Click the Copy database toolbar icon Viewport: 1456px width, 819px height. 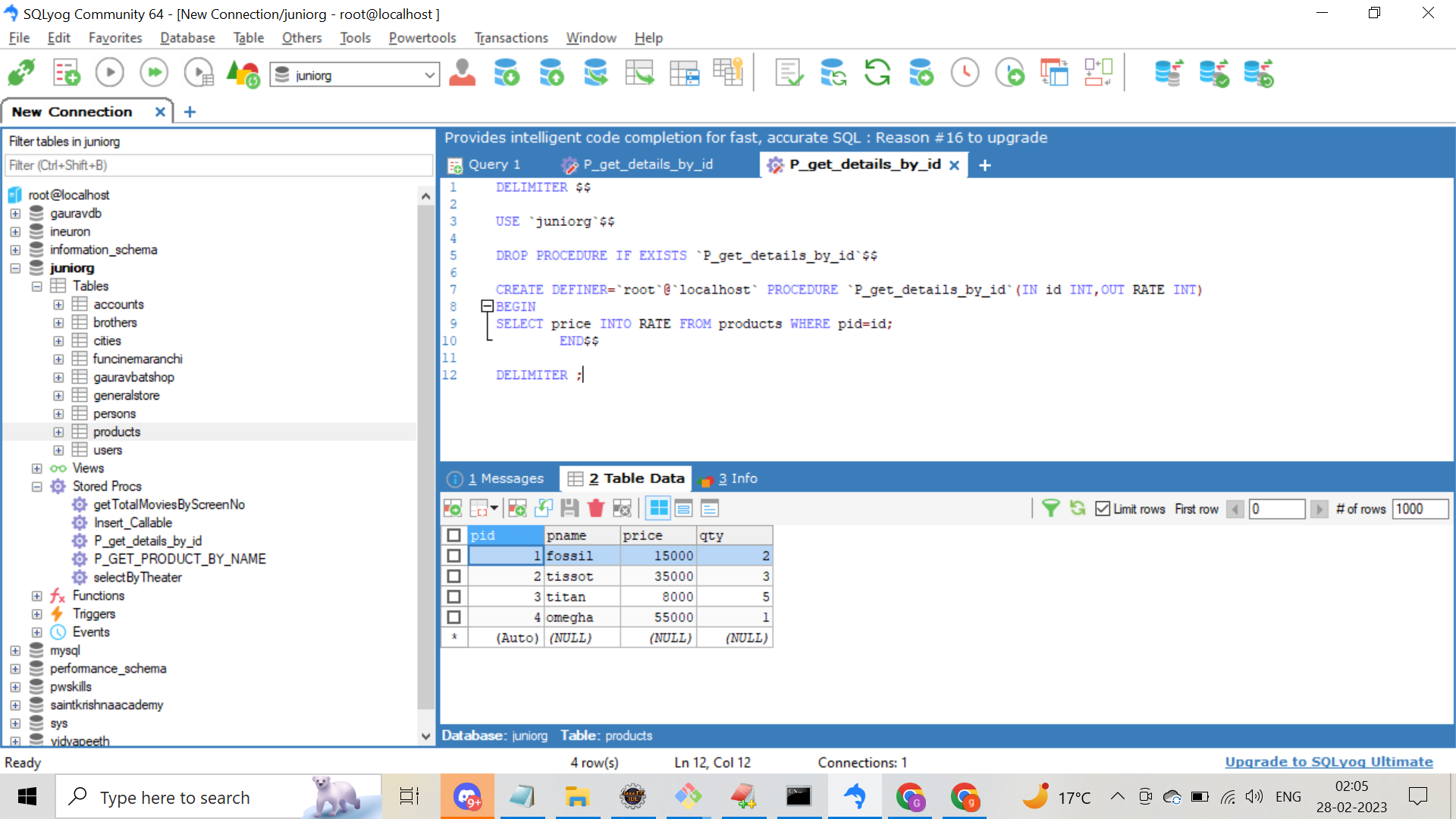[596, 73]
